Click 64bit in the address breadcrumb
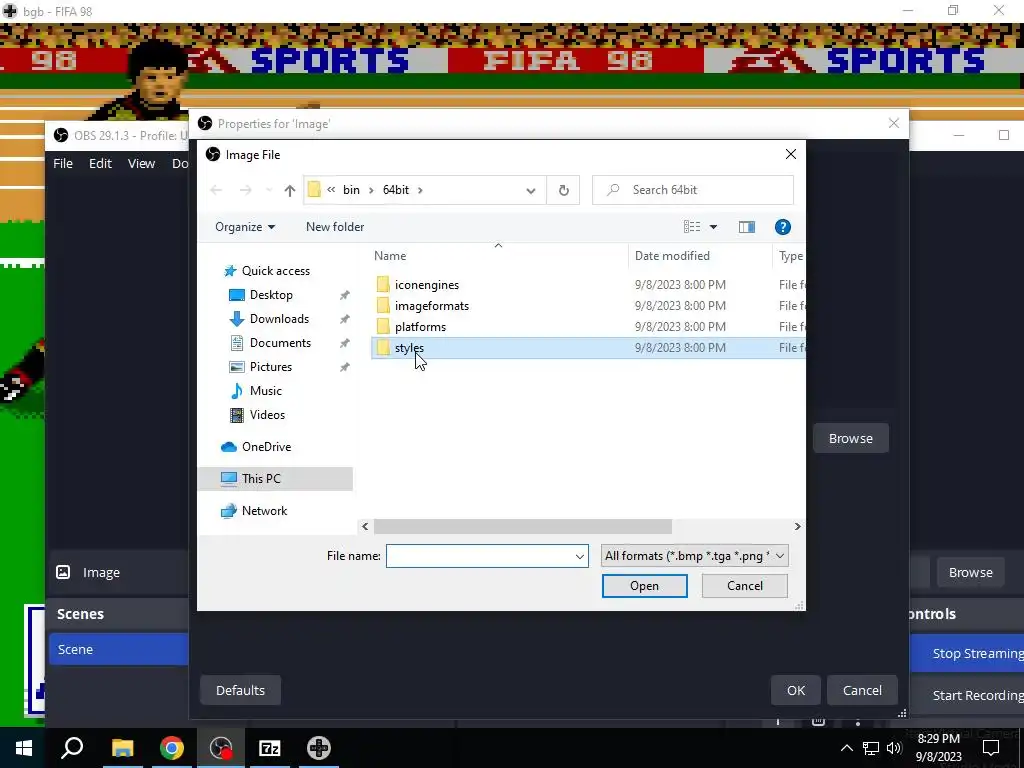1024x768 pixels. [396, 190]
